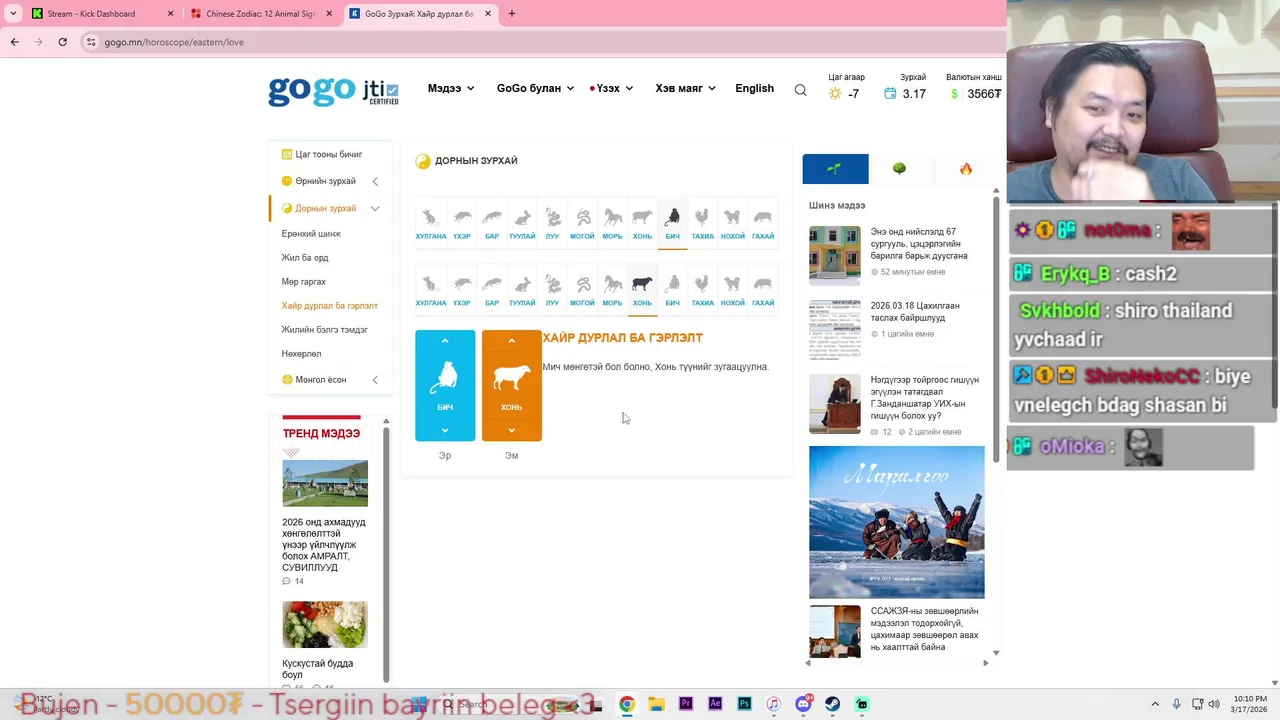Open Ерөнхий шинж sidebar item

[311, 233]
